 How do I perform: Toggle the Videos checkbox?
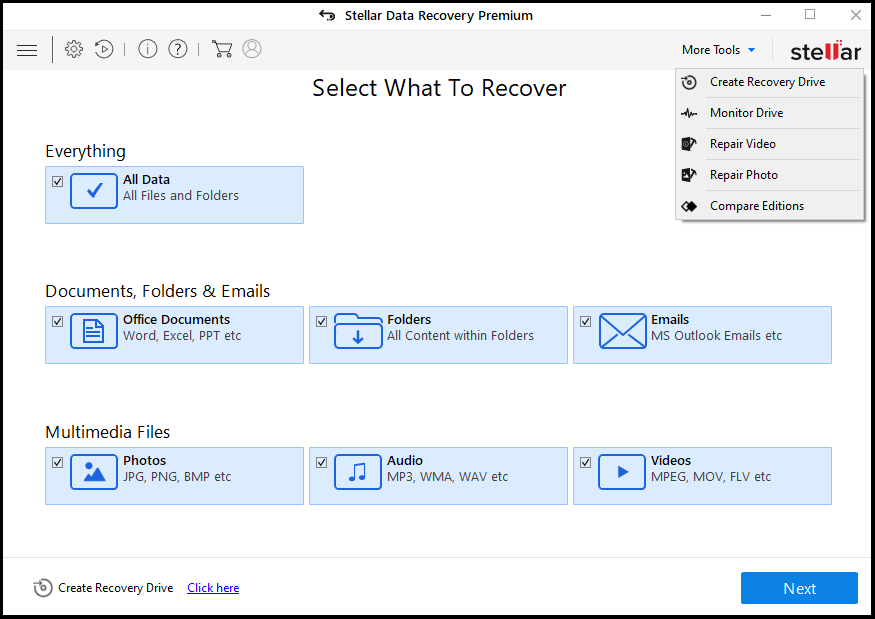585,463
